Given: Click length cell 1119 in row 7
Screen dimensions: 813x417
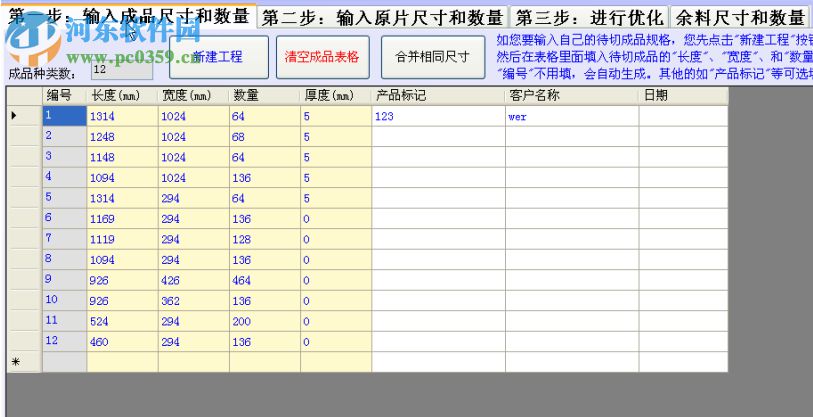Looking at the screenshot, I should (x=122, y=239).
